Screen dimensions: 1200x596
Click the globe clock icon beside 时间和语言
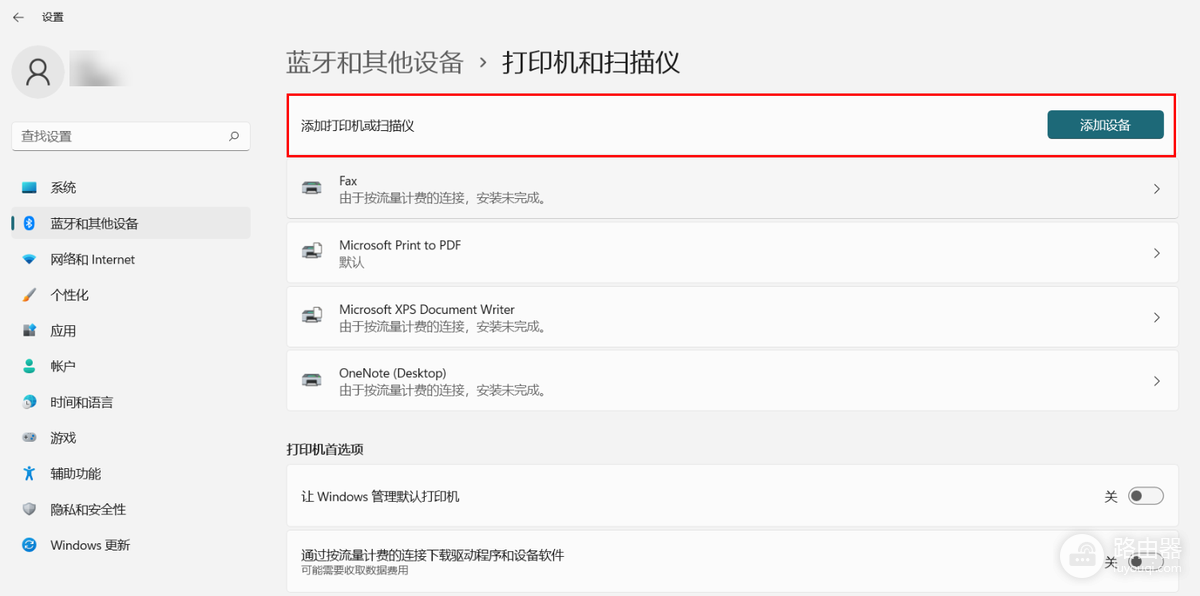pos(29,402)
